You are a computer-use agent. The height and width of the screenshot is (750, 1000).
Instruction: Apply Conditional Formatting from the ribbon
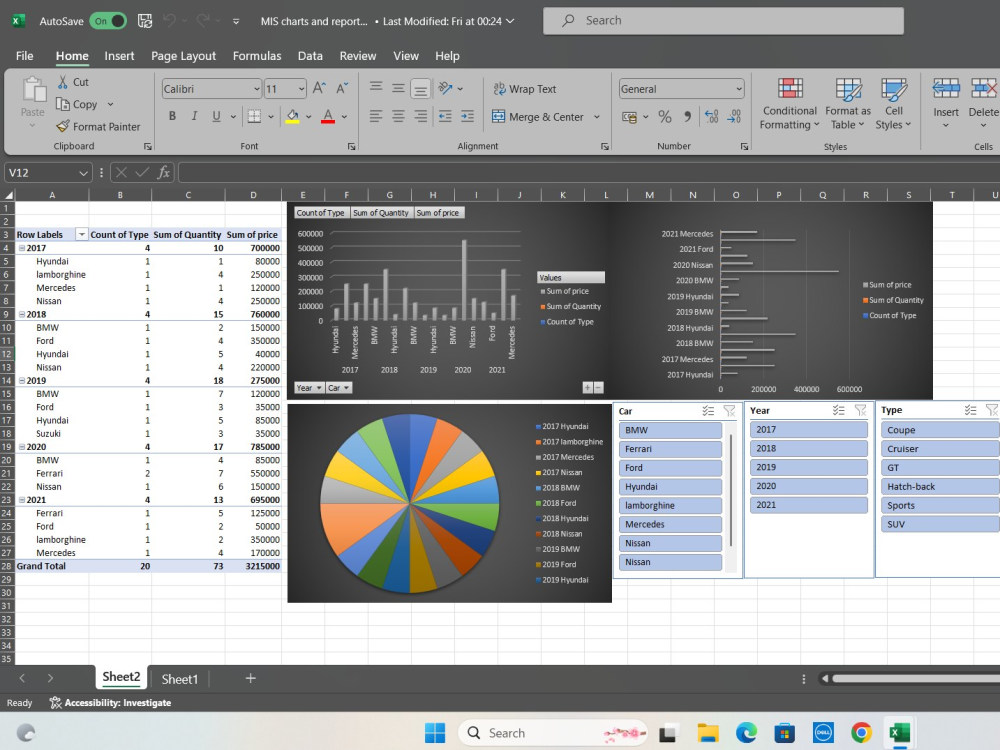coord(789,103)
